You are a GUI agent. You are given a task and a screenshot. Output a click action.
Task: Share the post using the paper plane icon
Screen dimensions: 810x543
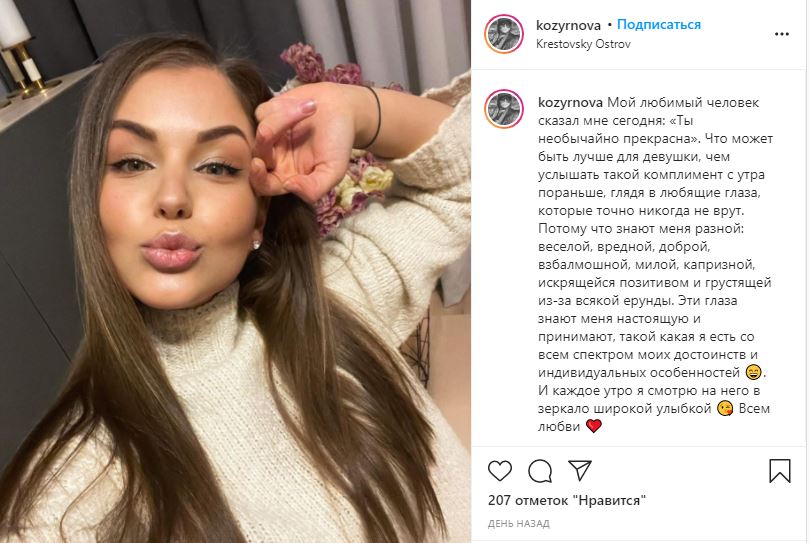pos(580,470)
